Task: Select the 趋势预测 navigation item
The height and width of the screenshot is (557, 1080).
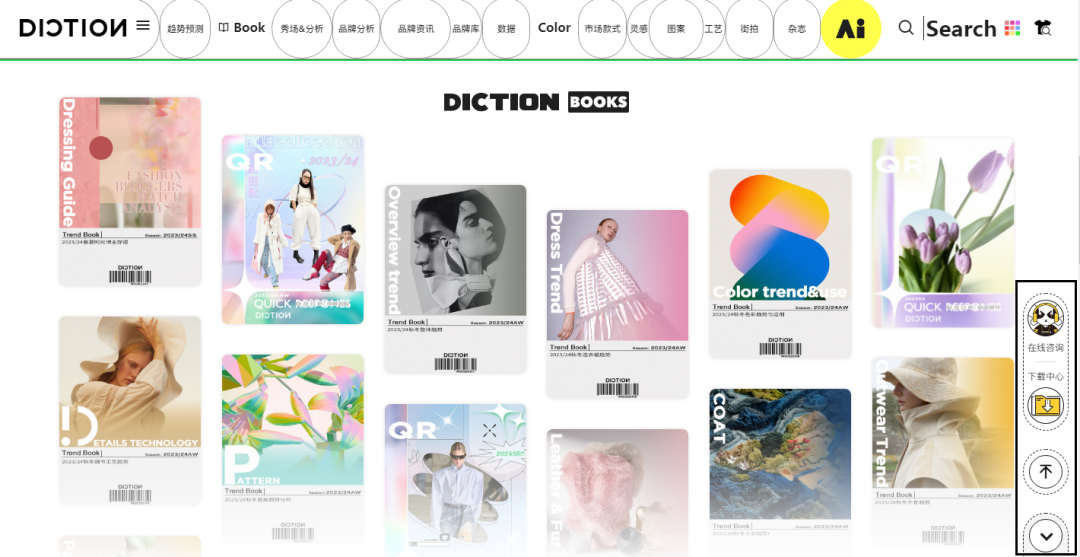Action: [185, 29]
